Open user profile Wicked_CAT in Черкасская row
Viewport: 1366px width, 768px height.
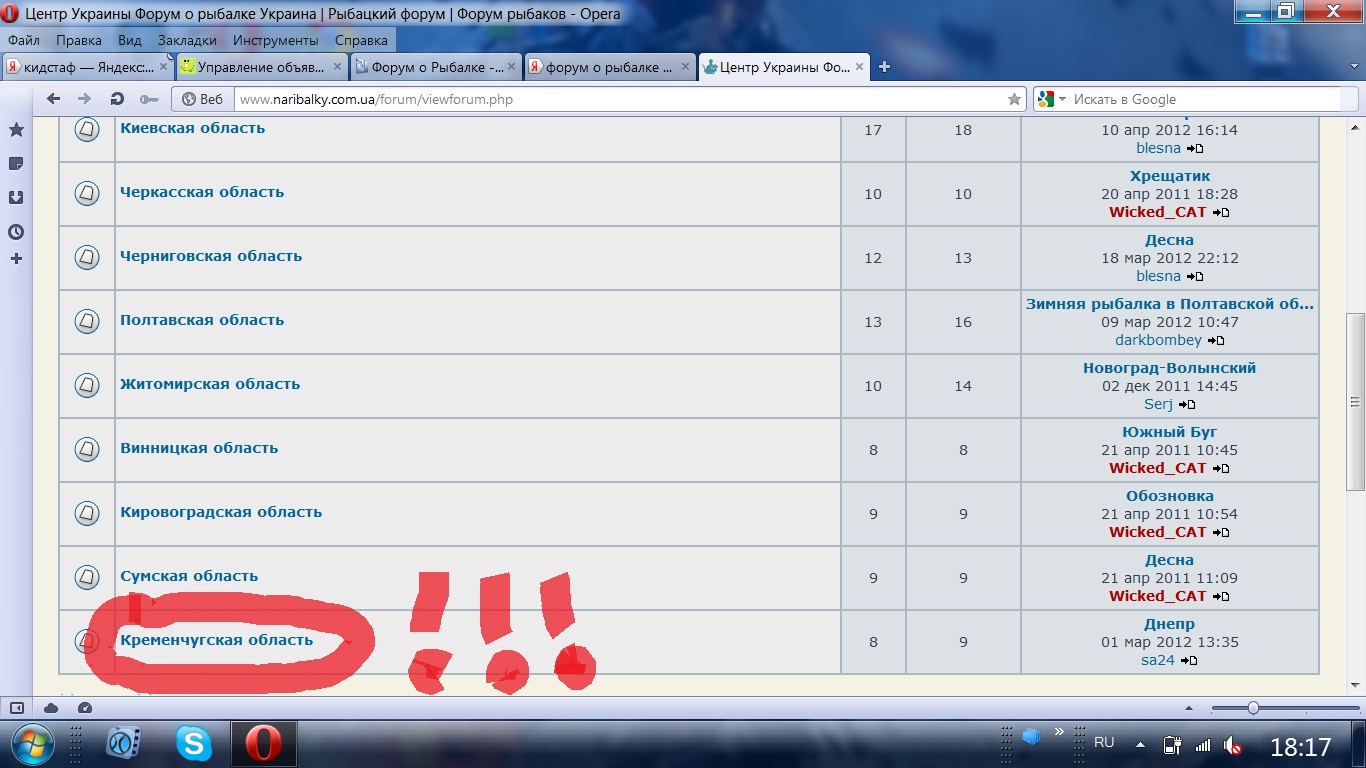[x=1157, y=212]
